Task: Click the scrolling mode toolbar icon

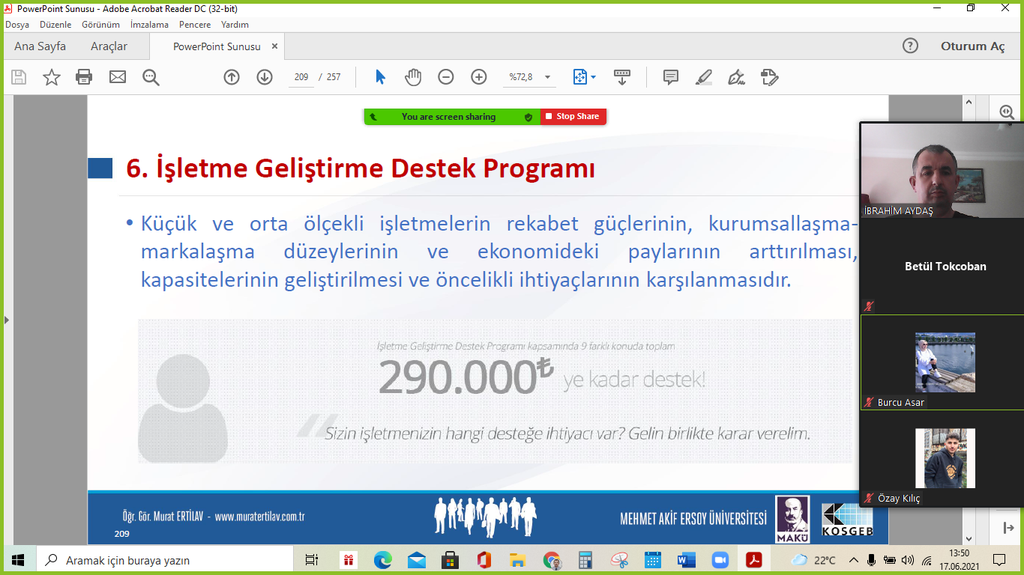Action: [x=622, y=77]
